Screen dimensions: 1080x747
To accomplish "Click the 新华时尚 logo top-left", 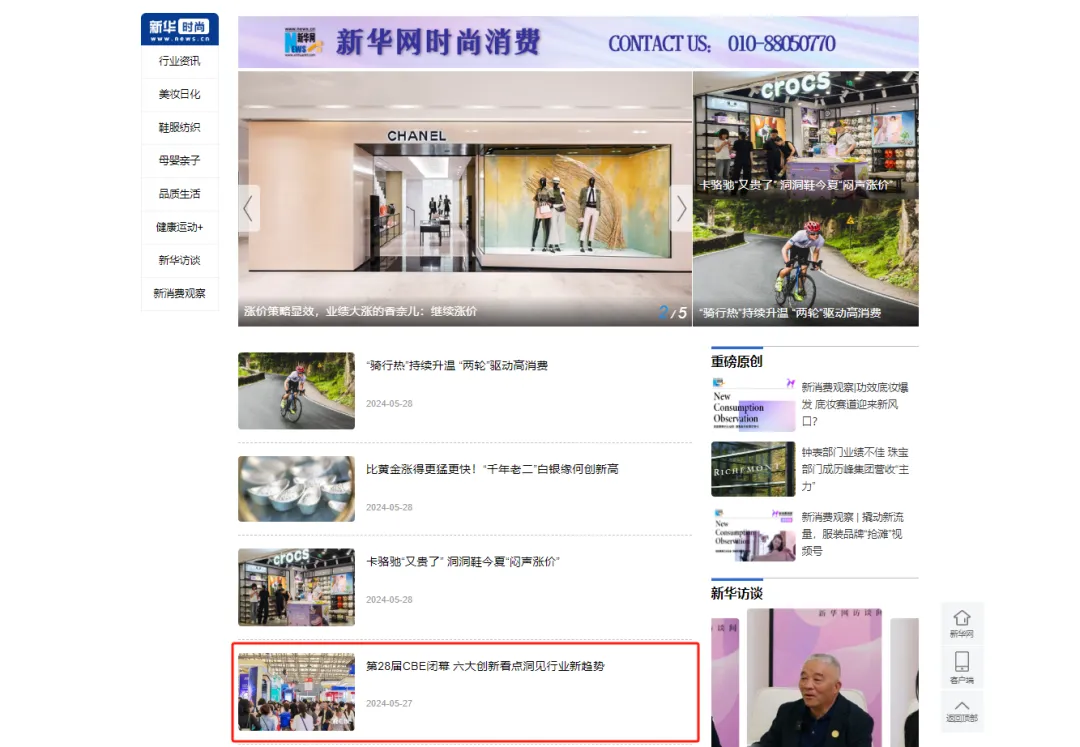I will (x=178, y=29).
